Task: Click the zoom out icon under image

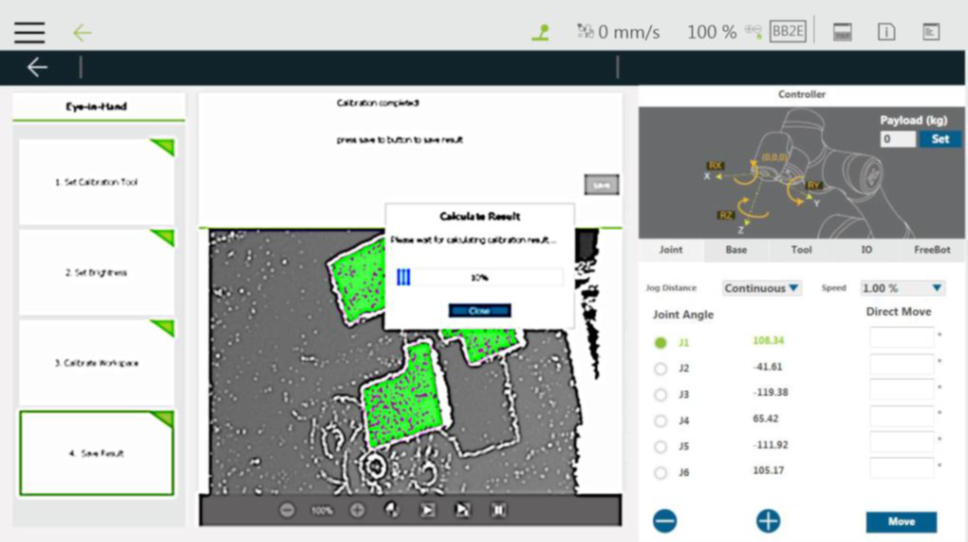Action: (x=287, y=510)
